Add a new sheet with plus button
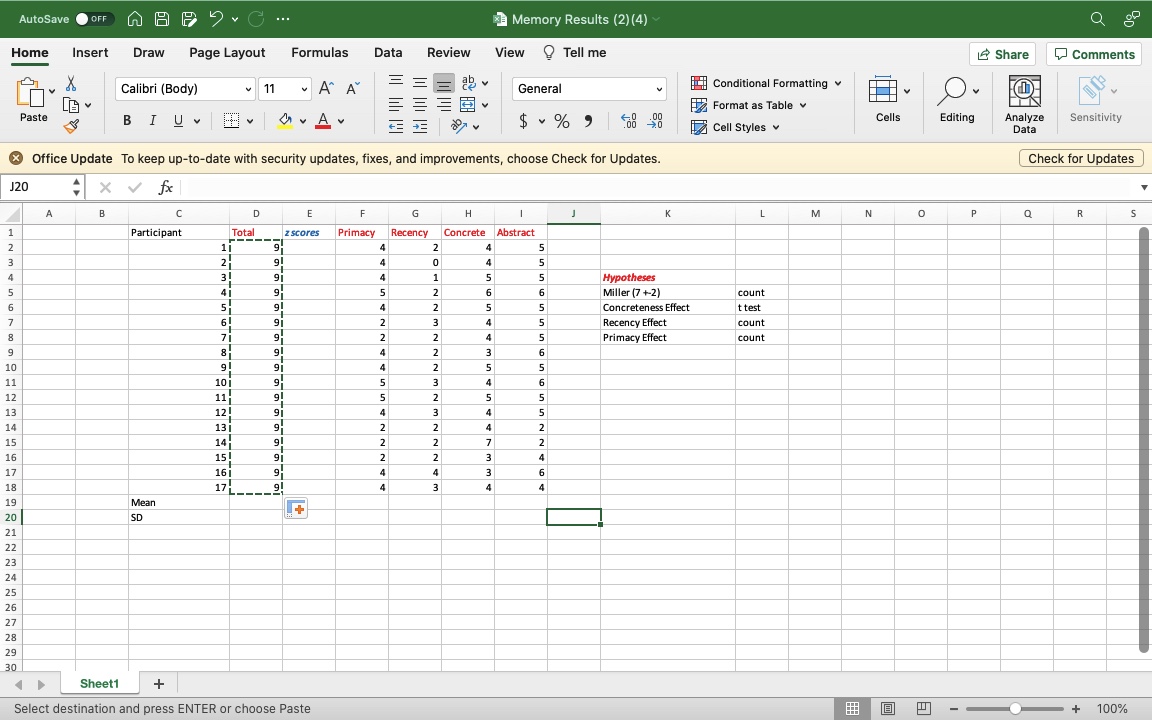This screenshot has height=720, width=1152. [159, 684]
